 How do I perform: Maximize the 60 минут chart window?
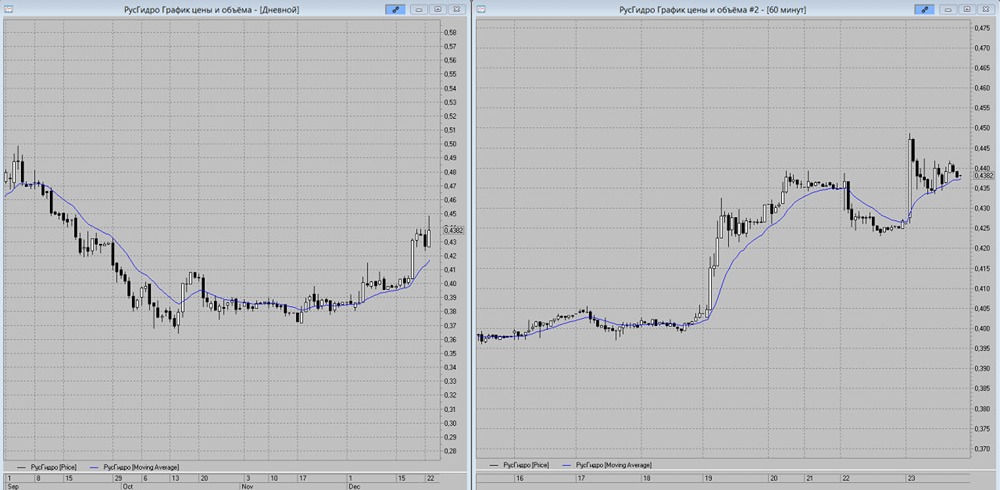(967, 10)
